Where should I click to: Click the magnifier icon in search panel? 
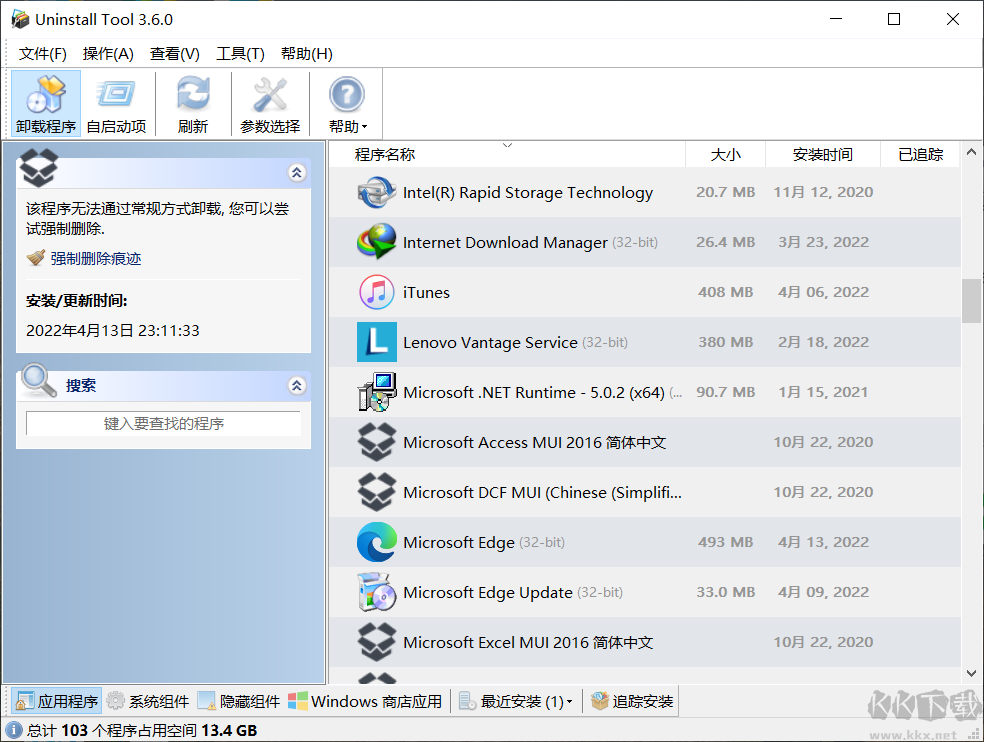tap(39, 380)
